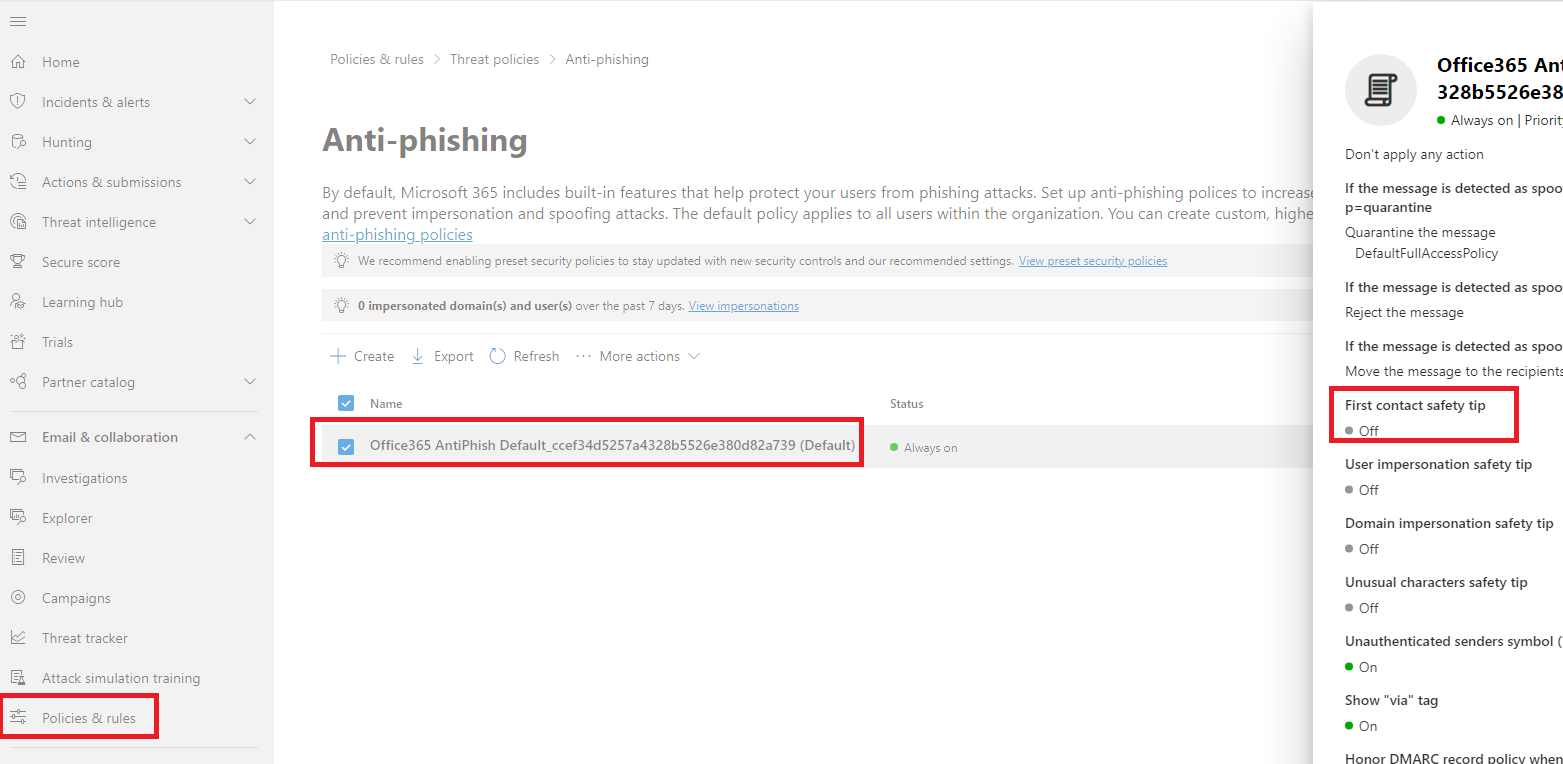
Task: Click Domain impersonation safety tip label
Action: point(1449,523)
